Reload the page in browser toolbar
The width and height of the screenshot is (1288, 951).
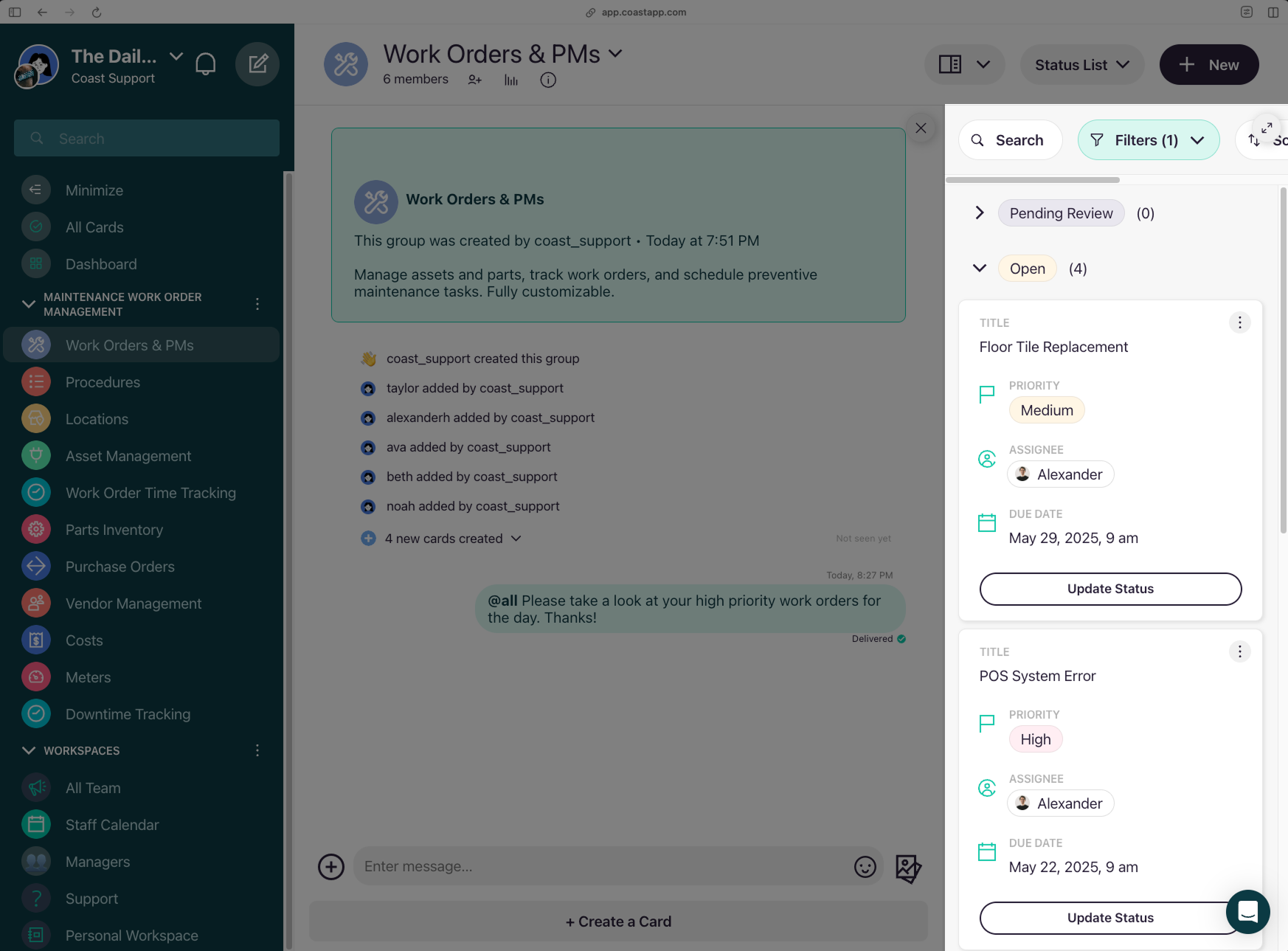[97, 12]
